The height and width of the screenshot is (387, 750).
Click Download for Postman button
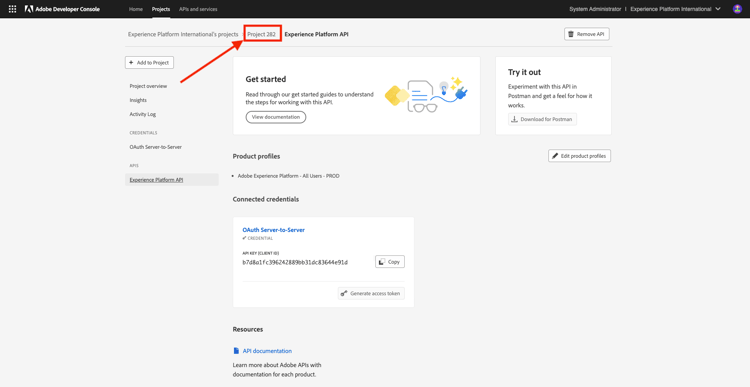click(542, 119)
